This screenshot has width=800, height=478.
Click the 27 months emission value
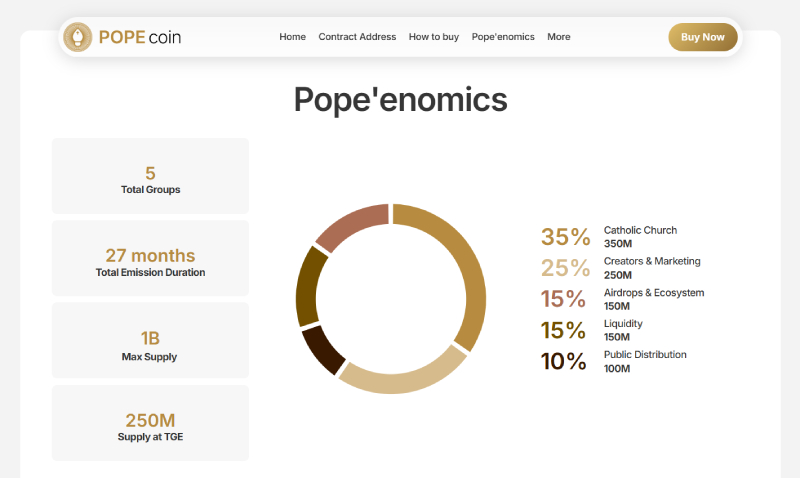[x=151, y=255]
